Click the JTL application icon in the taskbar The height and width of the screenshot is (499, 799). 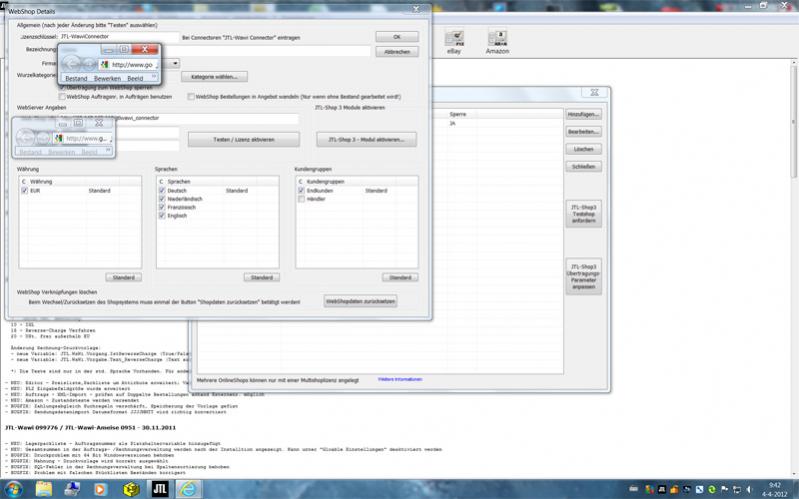pyautogui.click(x=158, y=487)
